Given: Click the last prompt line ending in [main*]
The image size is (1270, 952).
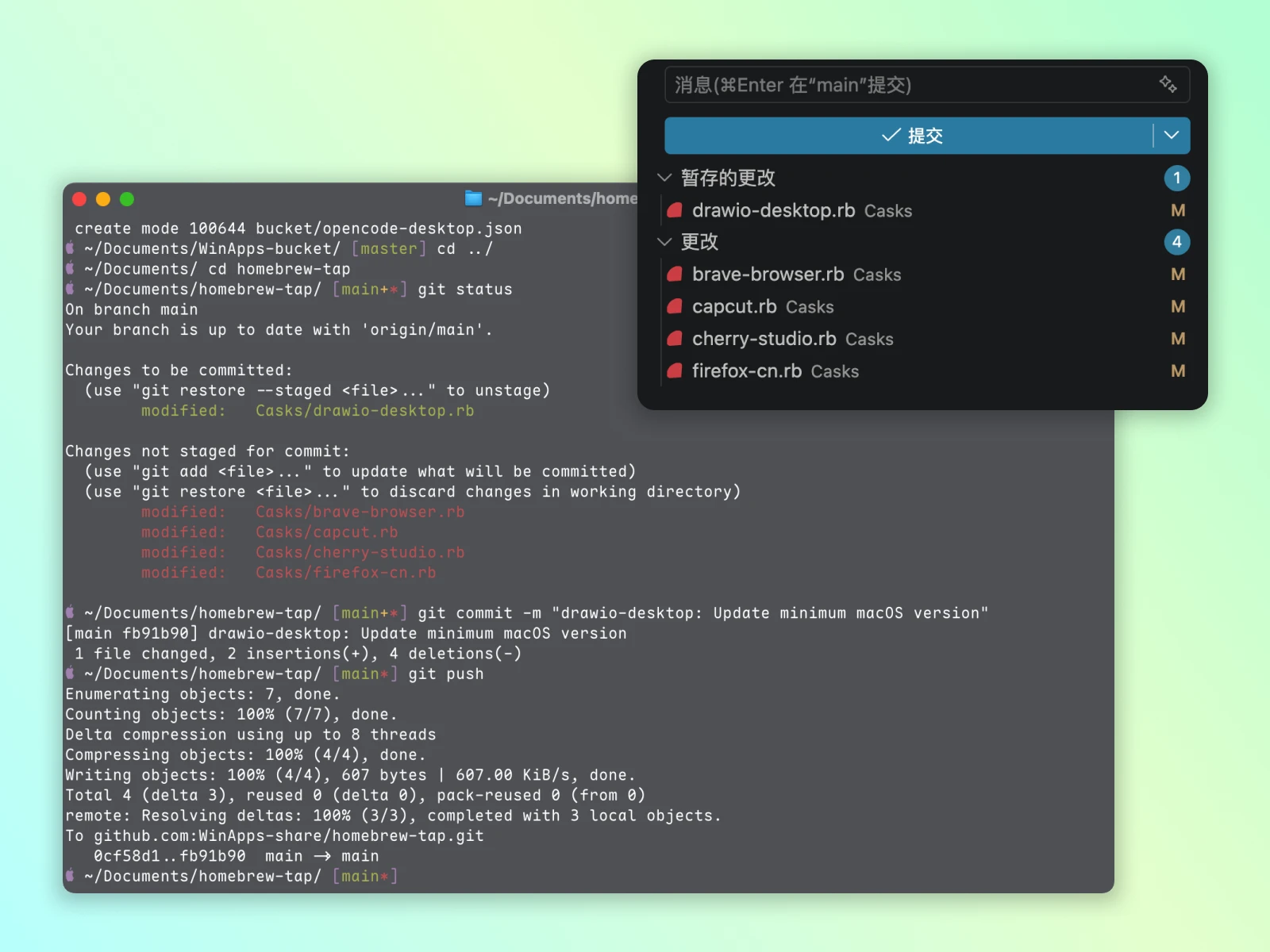Looking at the screenshot, I should pyautogui.click(x=232, y=877).
